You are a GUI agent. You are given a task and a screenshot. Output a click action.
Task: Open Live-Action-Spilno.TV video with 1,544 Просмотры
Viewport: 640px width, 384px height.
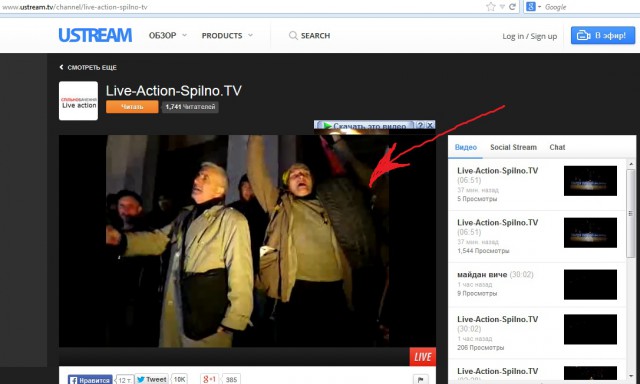(x=498, y=222)
